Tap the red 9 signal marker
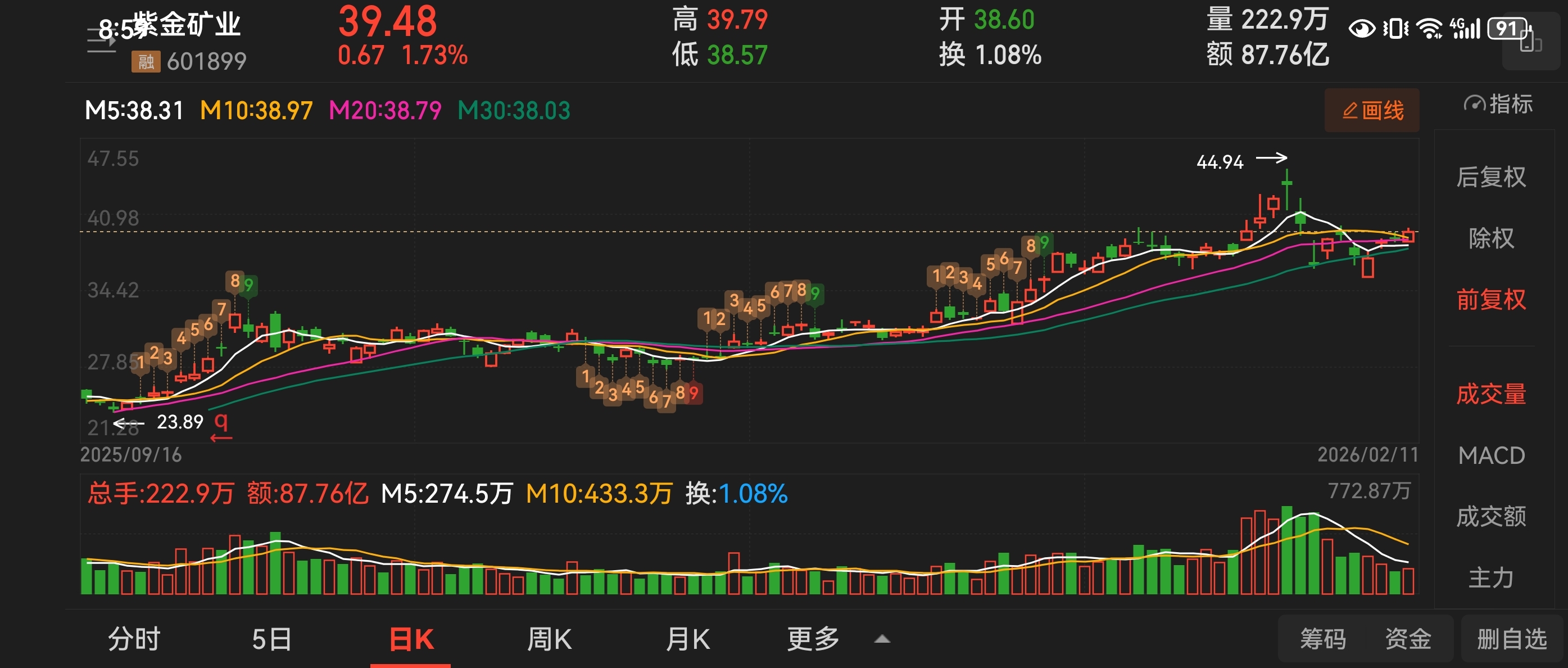This screenshot has width=1568, height=668. (694, 393)
